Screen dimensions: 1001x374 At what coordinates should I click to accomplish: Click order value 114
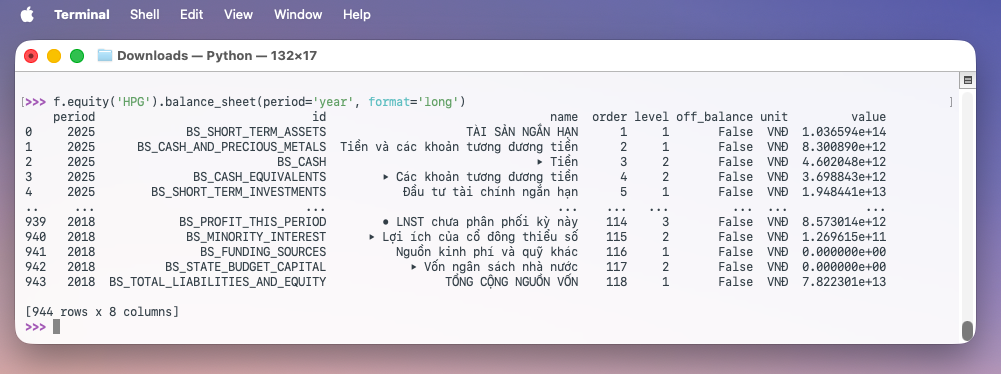616,221
